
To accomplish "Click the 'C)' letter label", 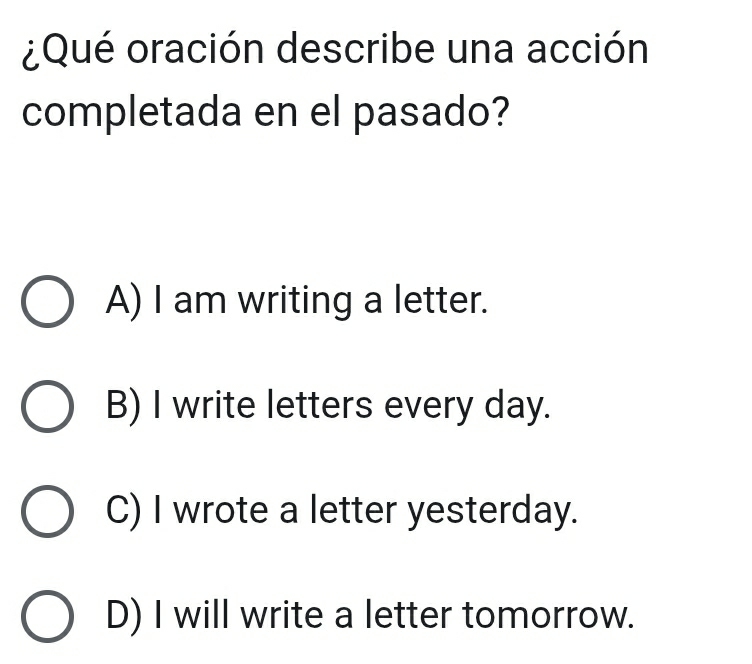I will pos(125,511).
